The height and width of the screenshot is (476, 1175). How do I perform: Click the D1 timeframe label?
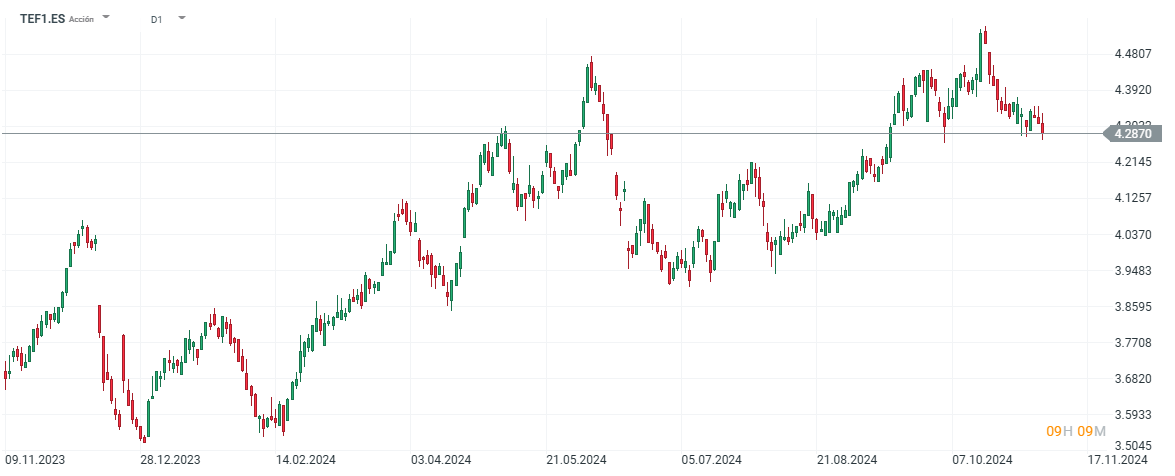[x=157, y=19]
